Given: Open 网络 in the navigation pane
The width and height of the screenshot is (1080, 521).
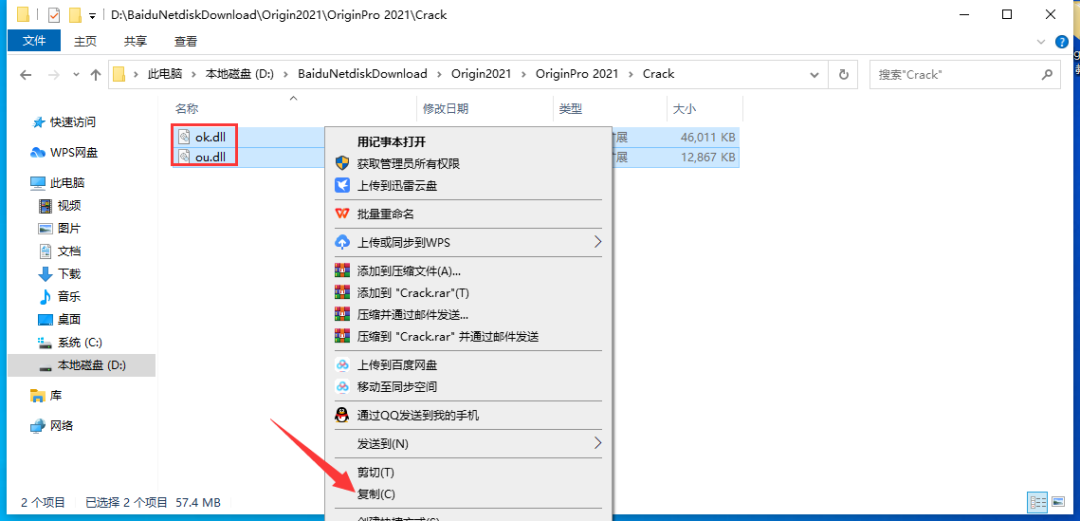Looking at the screenshot, I should click(62, 425).
